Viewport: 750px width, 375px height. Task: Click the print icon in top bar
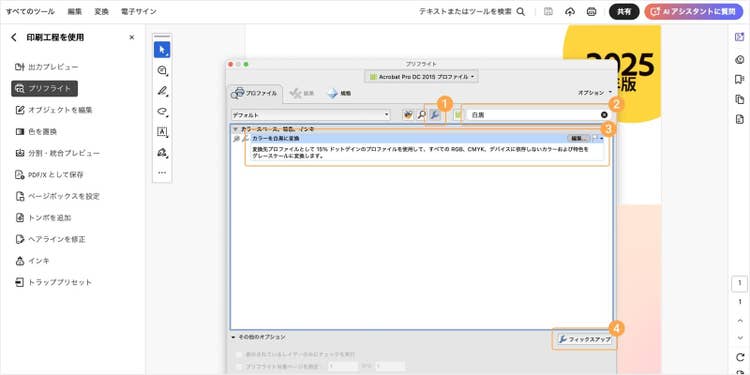591,11
